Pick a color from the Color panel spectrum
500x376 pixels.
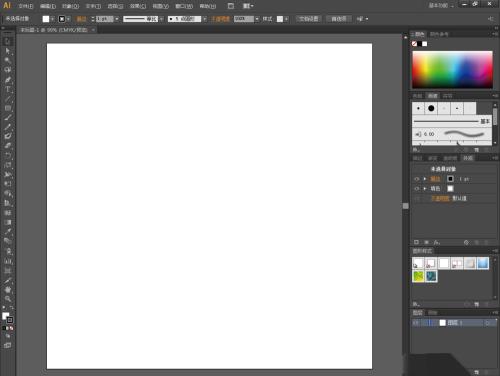click(452, 70)
